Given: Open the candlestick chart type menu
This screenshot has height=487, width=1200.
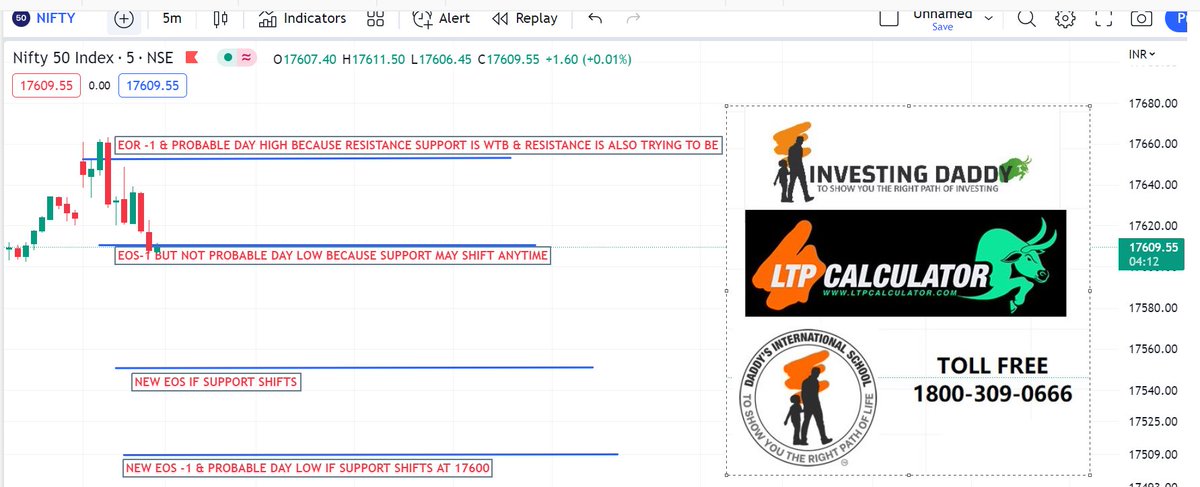Looking at the screenshot, I should (x=222, y=18).
